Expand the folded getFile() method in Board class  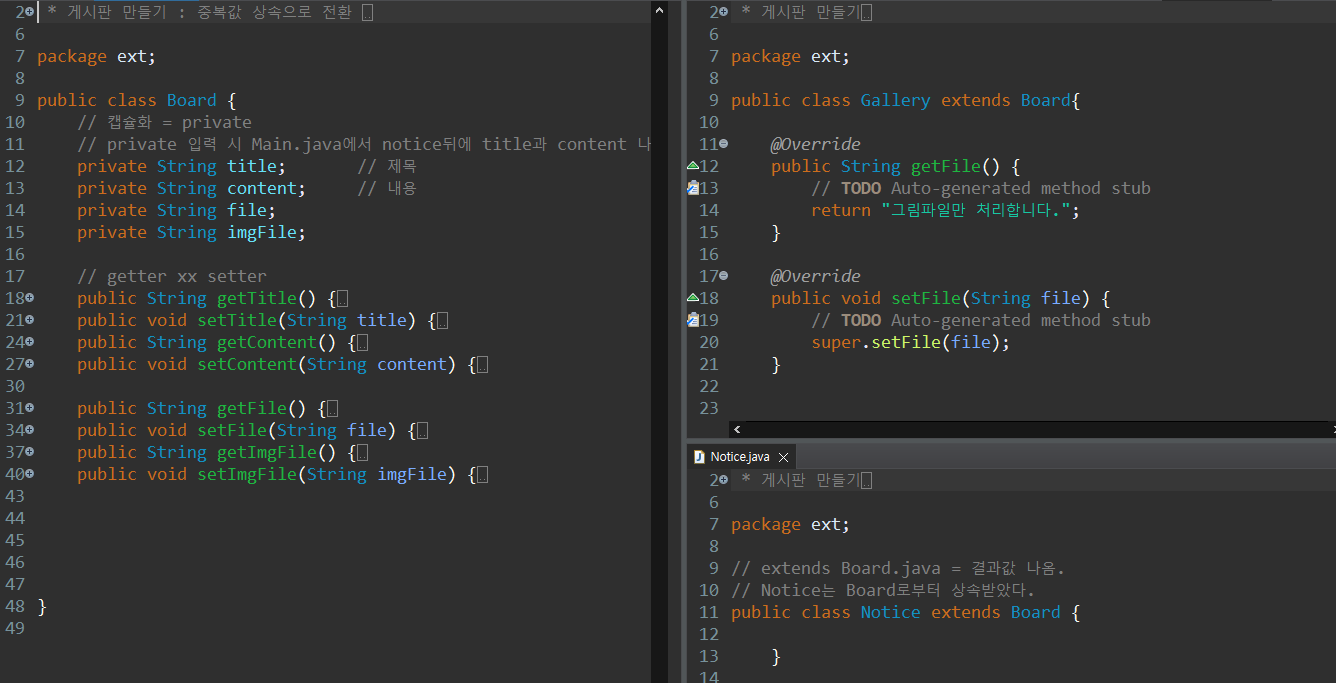[x=30, y=408]
